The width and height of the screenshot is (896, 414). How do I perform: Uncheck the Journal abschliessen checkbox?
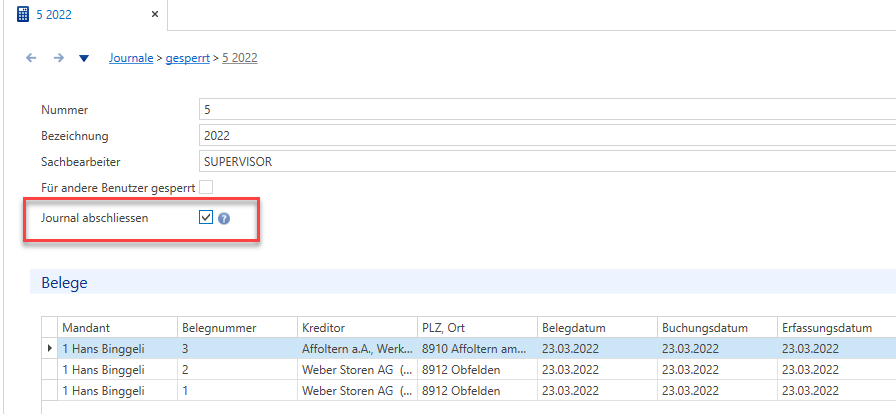[206, 218]
